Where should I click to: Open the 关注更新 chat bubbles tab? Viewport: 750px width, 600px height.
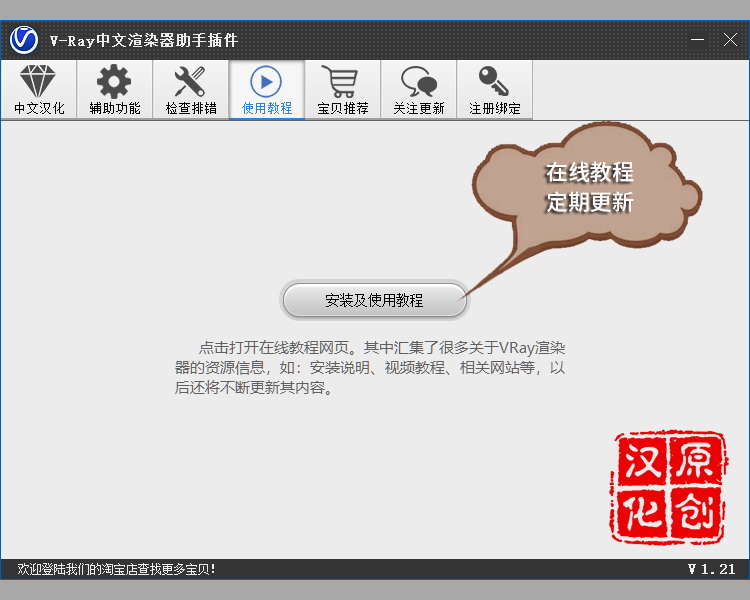[419, 89]
